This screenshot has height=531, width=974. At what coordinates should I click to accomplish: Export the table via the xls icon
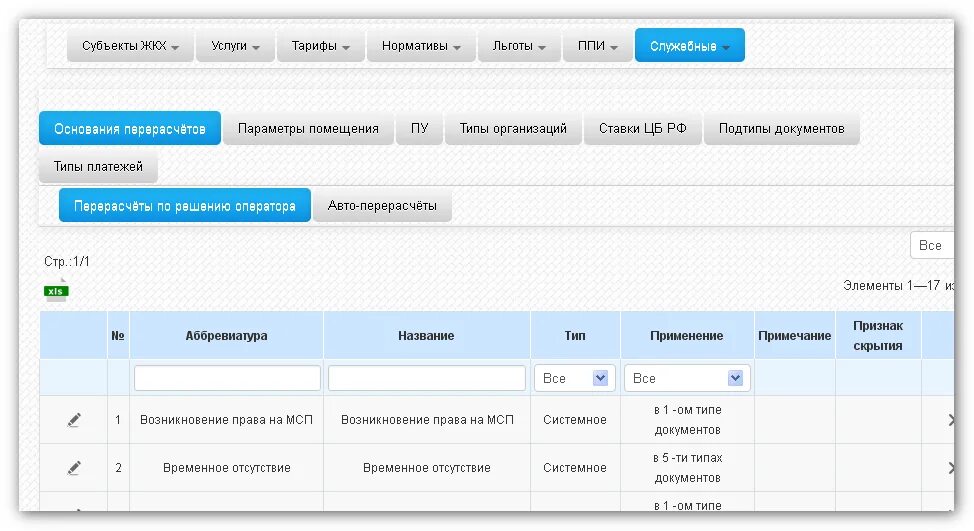pyautogui.click(x=56, y=291)
